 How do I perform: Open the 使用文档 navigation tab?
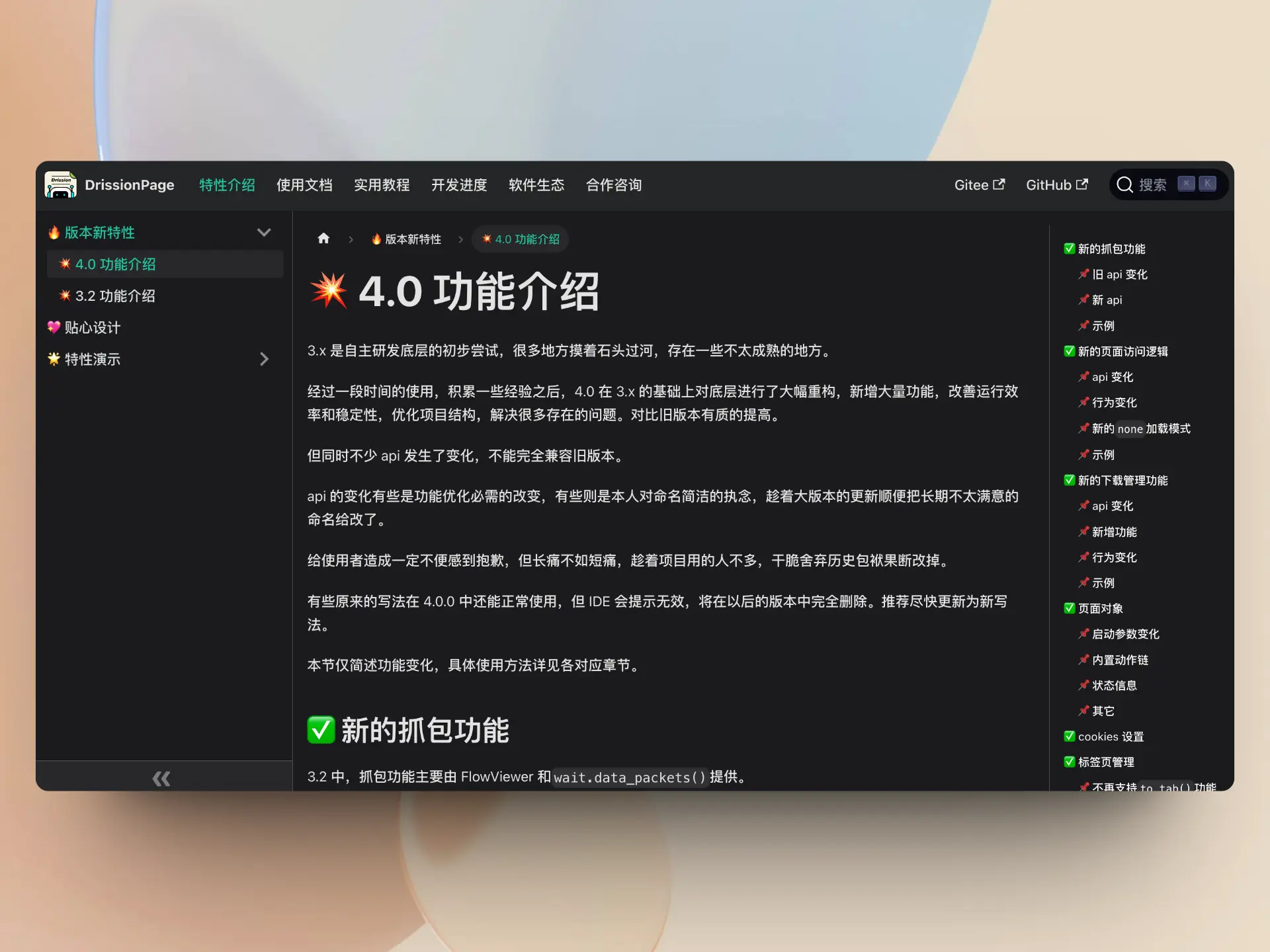[x=304, y=185]
